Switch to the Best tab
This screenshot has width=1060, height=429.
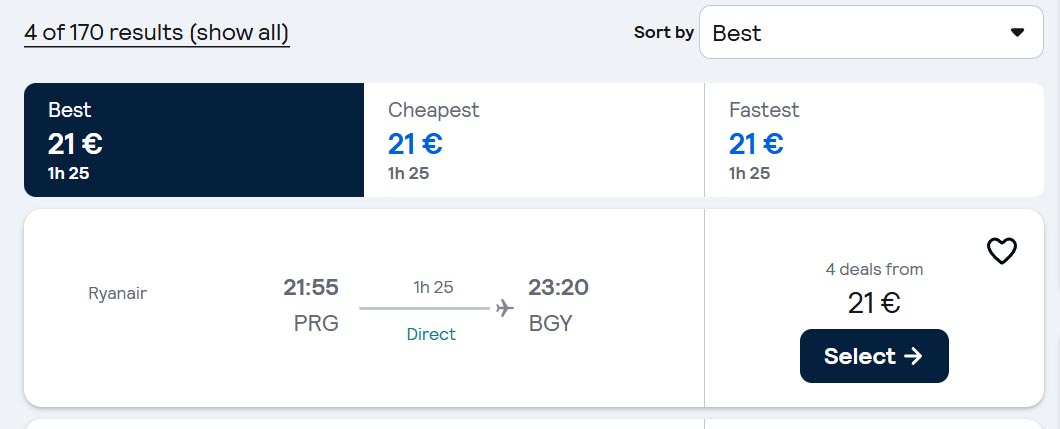pyautogui.click(x=193, y=140)
